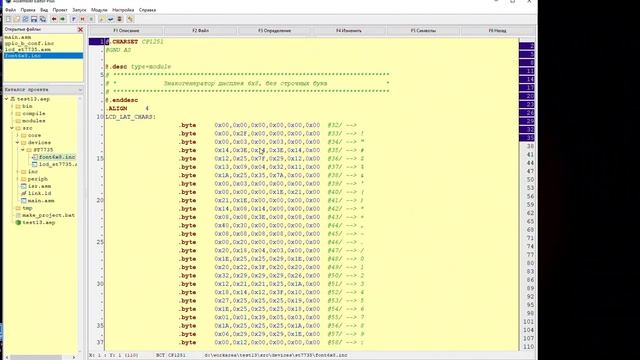
Task: Click the red H toolbar icon
Action: (x=82, y=19)
